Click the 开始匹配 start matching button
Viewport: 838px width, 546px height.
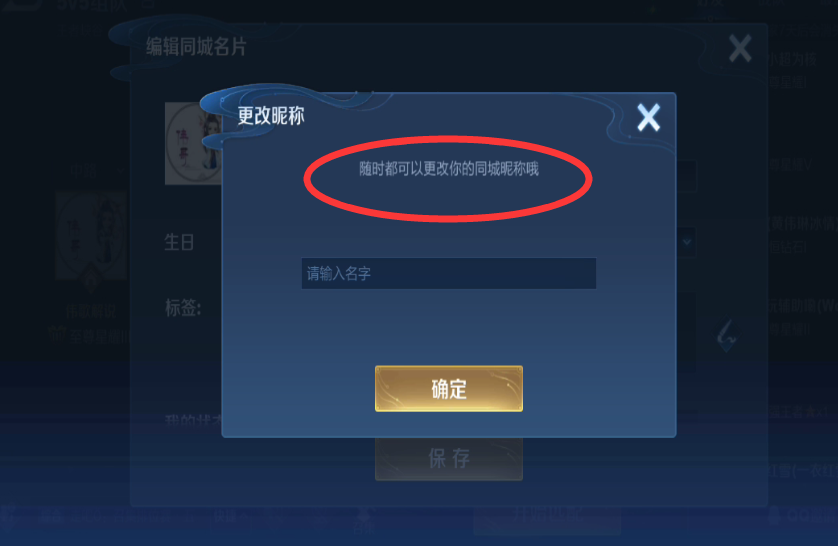click(x=547, y=516)
